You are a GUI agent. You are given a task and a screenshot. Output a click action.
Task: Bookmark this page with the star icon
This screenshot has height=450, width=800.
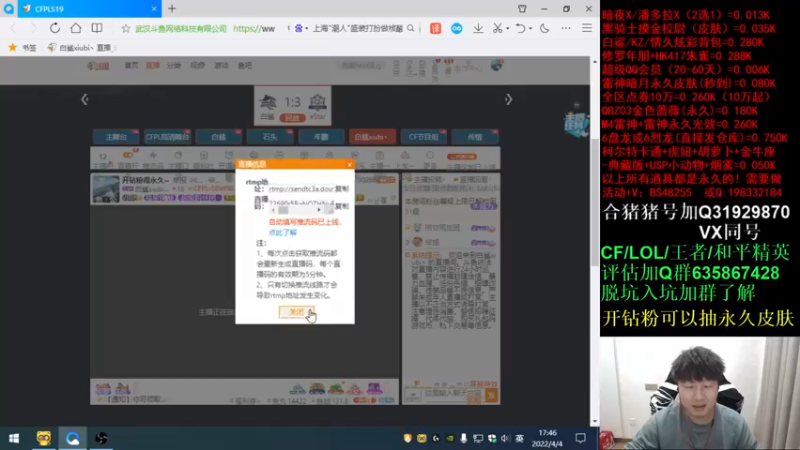coord(126,29)
